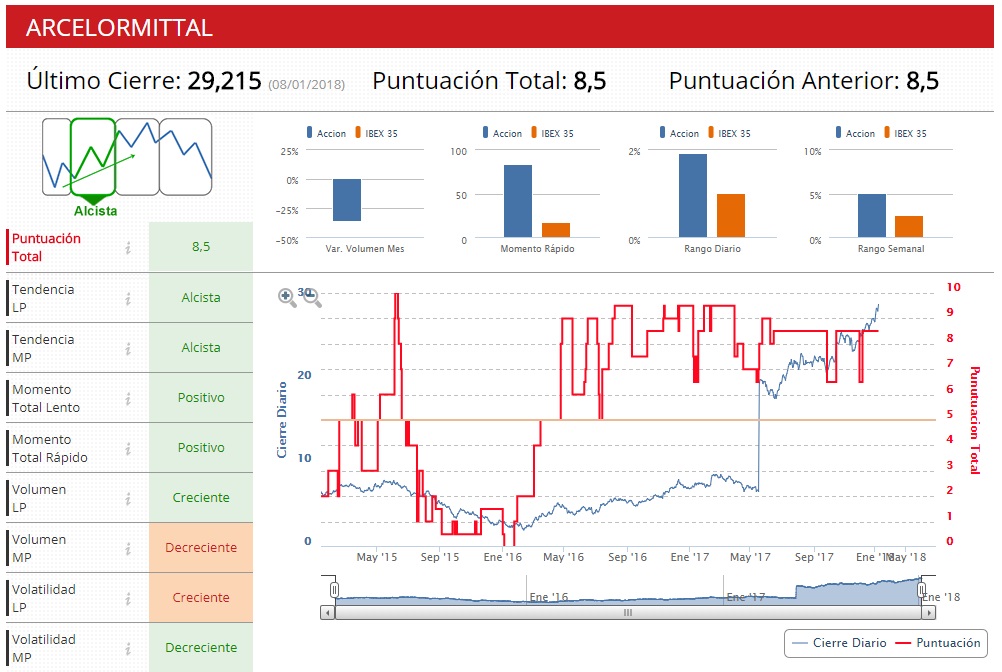Image resolution: width=1002 pixels, height=672 pixels.
Task: Click the Momento Total Lento row label
Action: [46, 399]
